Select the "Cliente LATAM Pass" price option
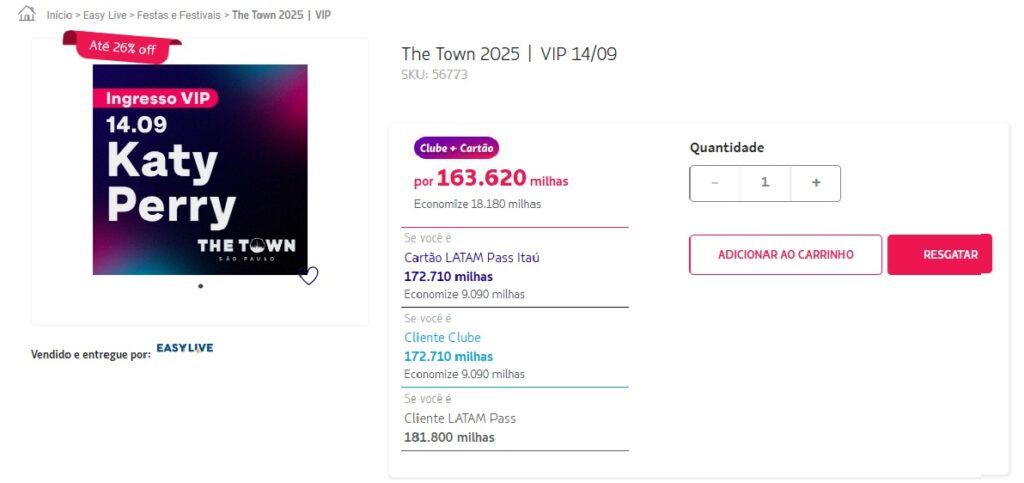1024x483 pixels. pyautogui.click(x=459, y=418)
